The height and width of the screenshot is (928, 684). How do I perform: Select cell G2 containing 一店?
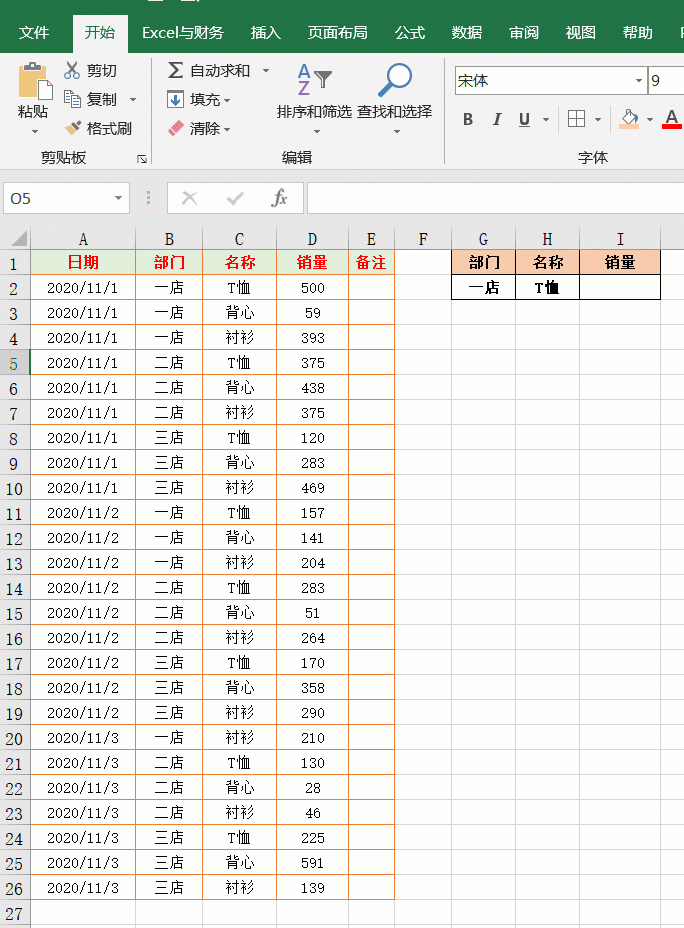[x=483, y=288]
